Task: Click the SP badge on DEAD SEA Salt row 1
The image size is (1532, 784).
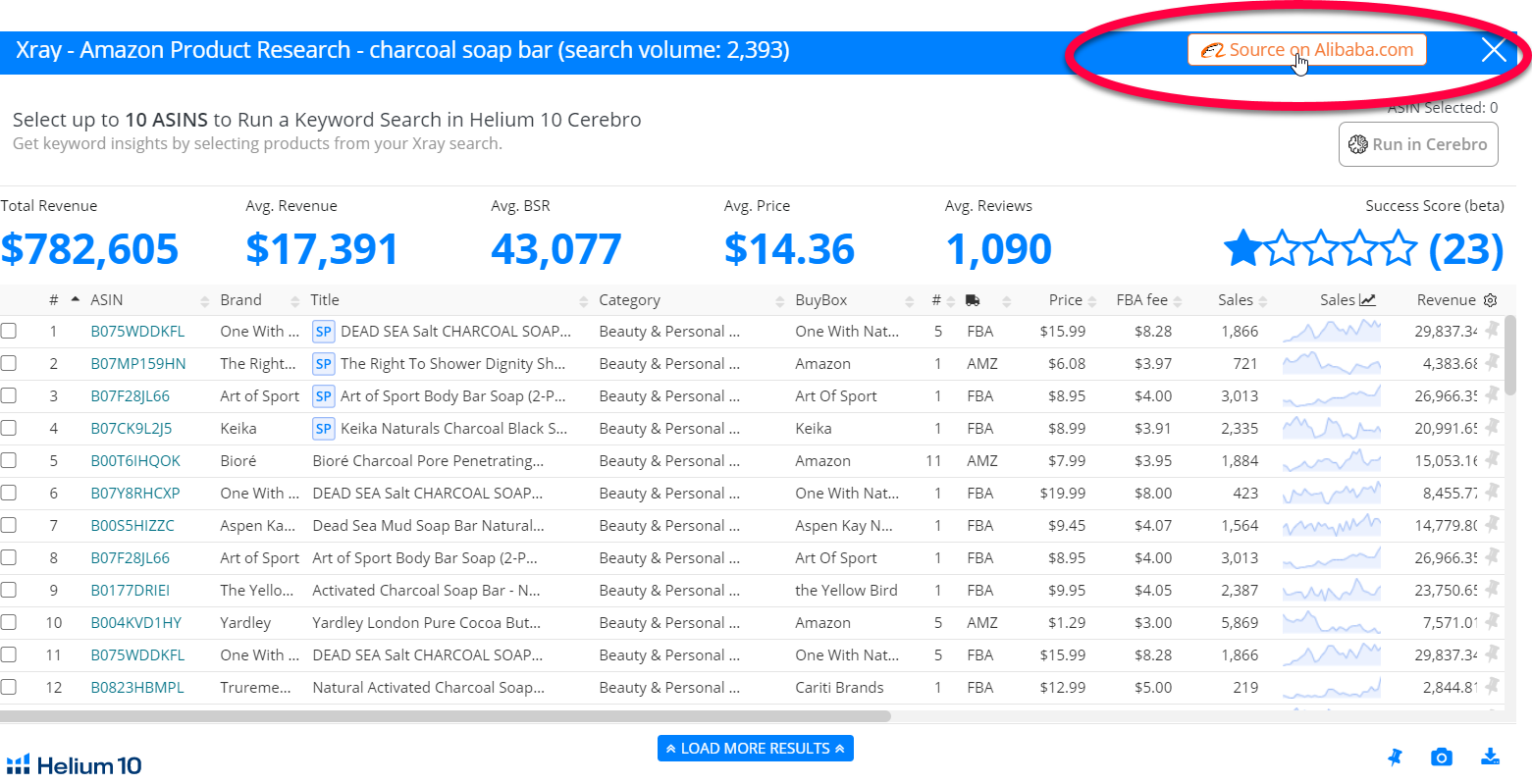Action: [323, 332]
